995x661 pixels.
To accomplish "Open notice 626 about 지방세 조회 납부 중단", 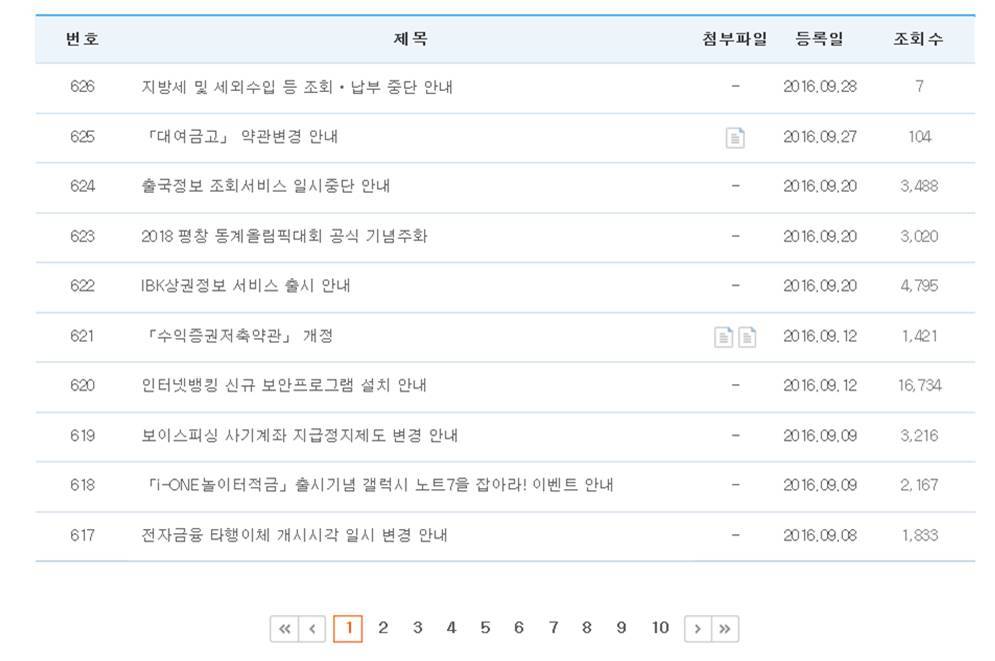I will pyautogui.click(x=297, y=87).
